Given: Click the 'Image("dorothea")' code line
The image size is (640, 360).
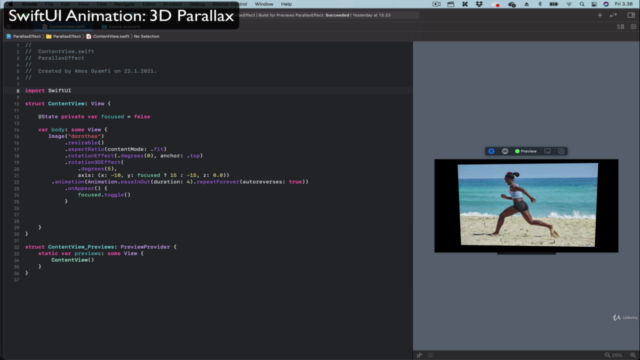Looking at the screenshot, I should point(76,136).
